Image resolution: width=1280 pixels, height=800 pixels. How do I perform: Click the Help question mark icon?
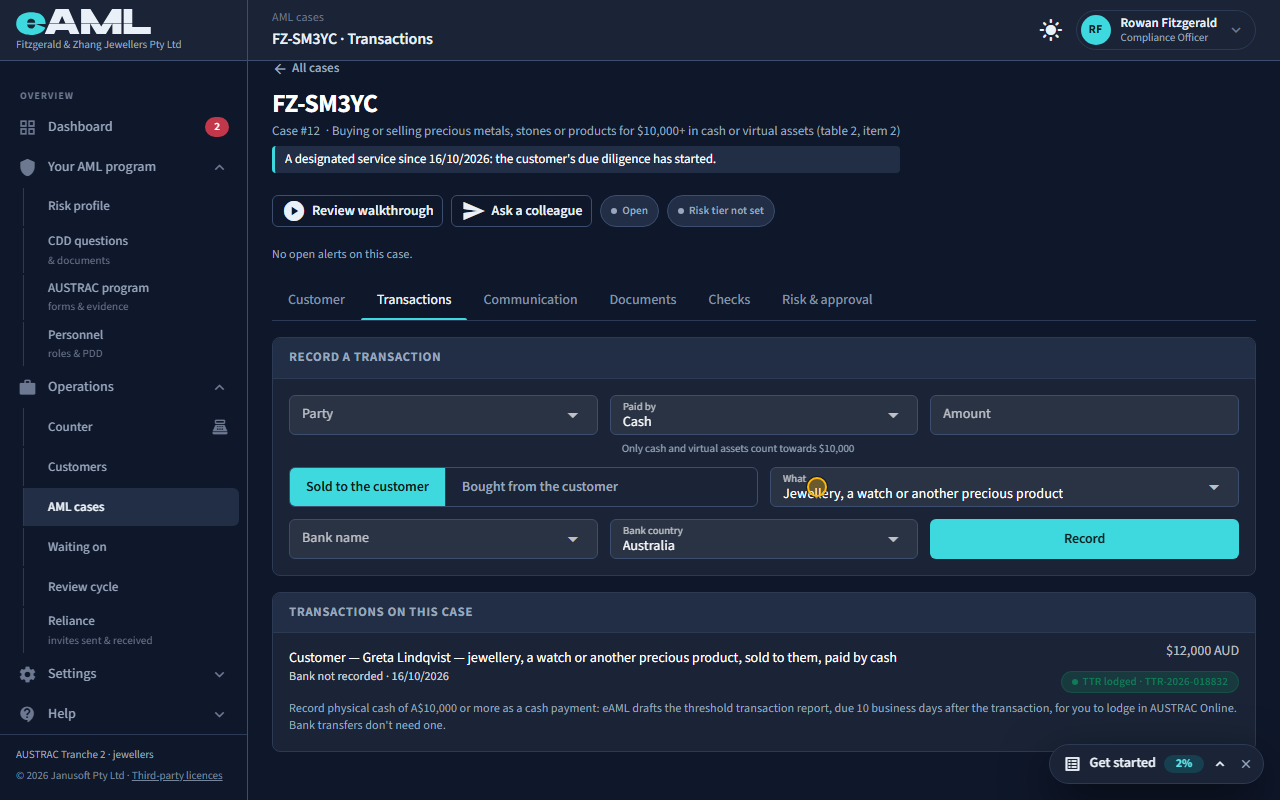click(x=28, y=714)
